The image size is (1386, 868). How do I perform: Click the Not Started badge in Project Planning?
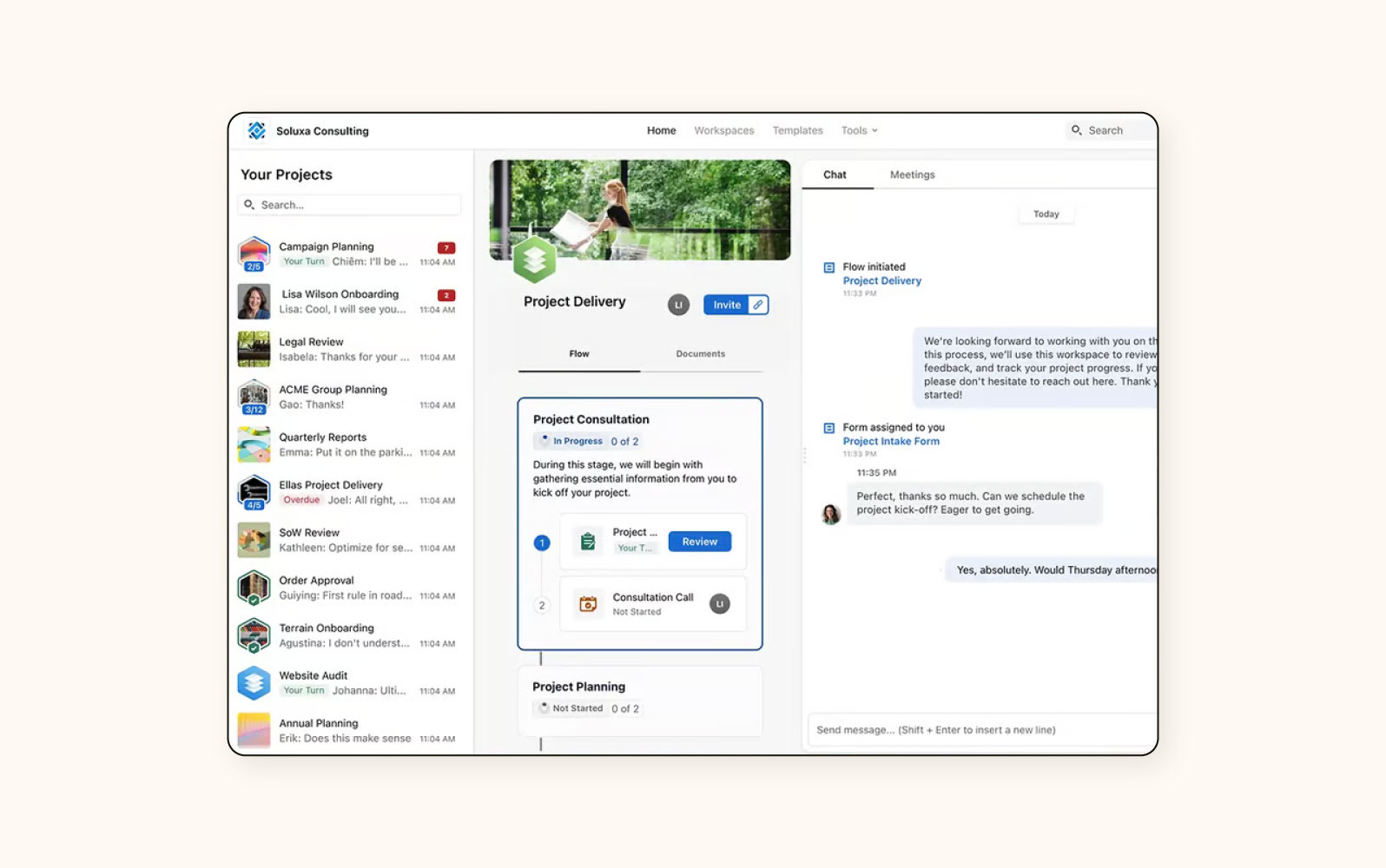coord(571,708)
